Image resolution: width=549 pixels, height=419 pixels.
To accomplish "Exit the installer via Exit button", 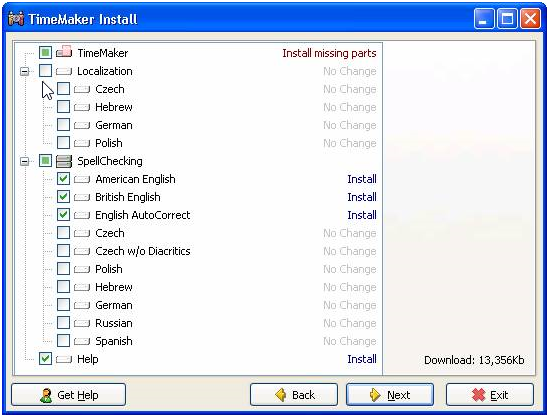I will (490, 395).
